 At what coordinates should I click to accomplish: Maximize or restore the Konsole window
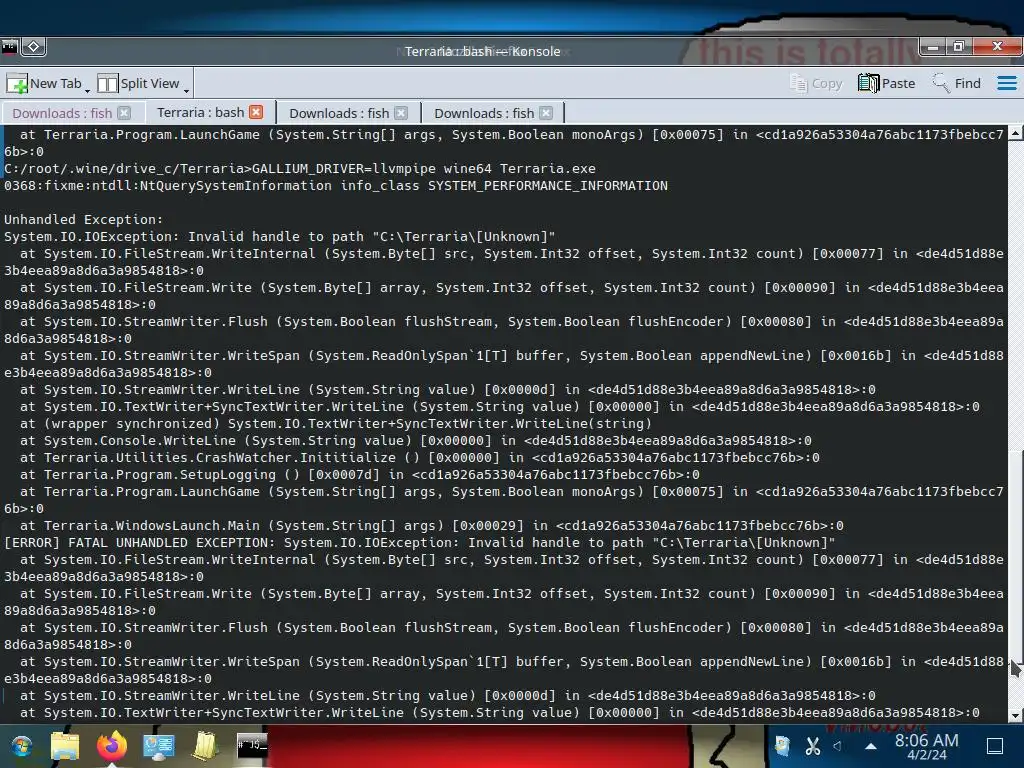[959, 47]
